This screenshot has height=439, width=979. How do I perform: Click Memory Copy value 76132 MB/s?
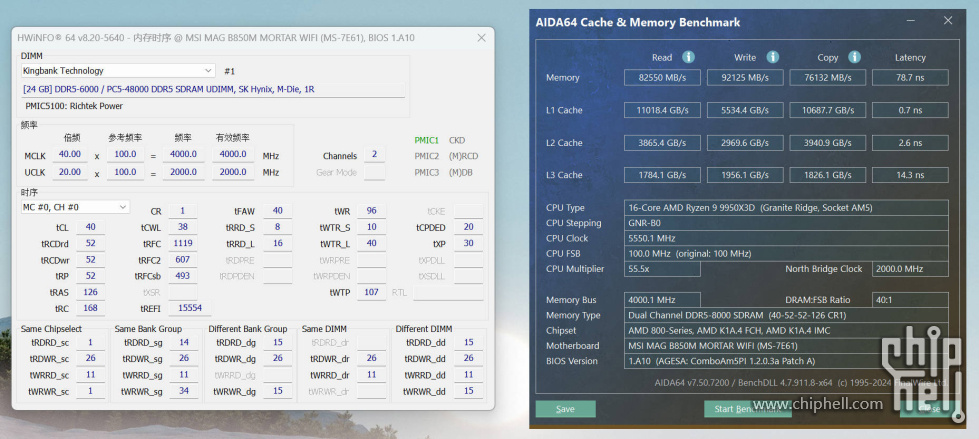pyautogui.click(x=827, y=77)
